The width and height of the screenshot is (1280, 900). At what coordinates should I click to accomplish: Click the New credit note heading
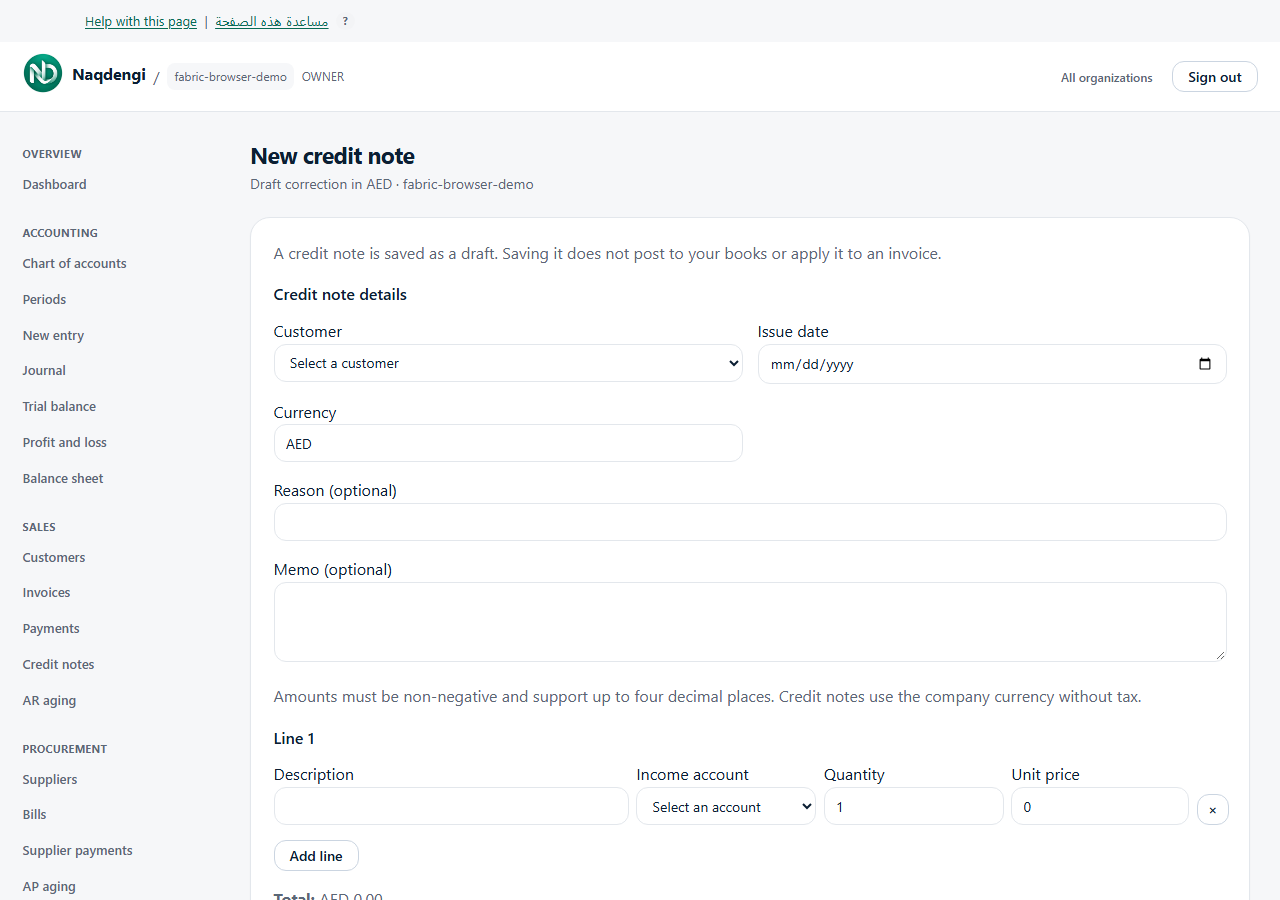coord(332,156)
